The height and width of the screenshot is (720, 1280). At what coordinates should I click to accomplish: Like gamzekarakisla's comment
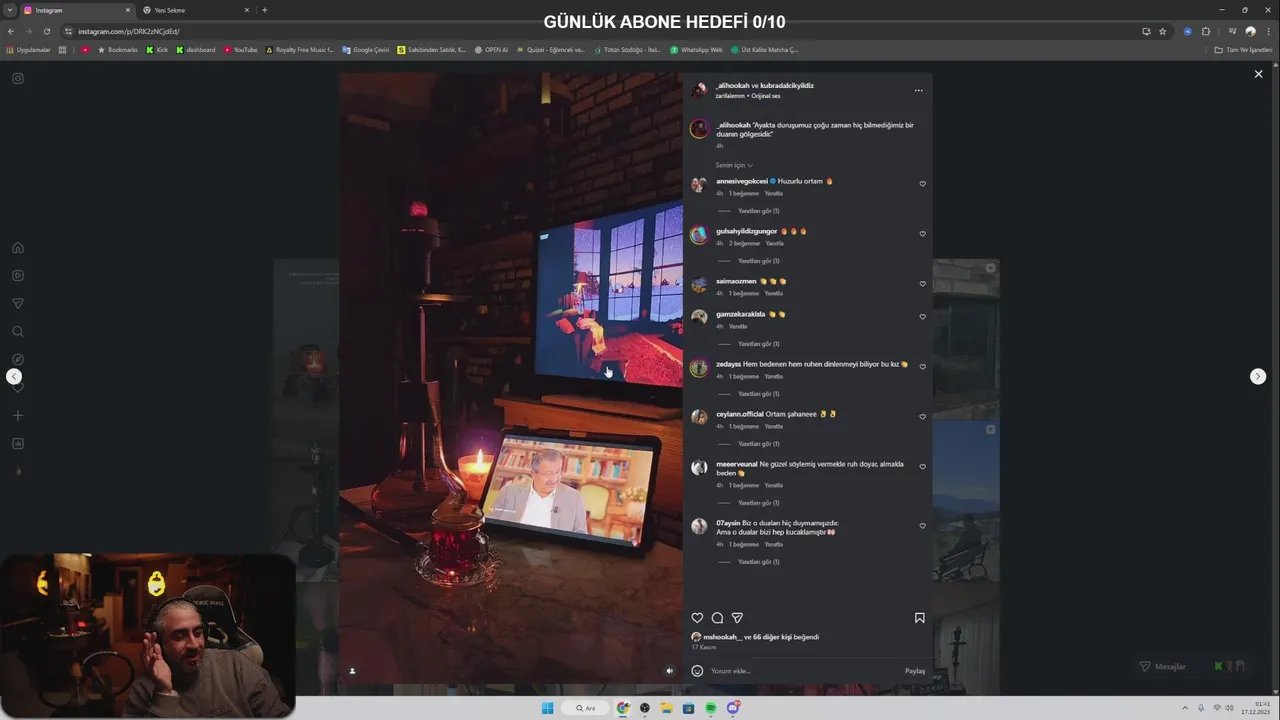tap(922, 317)
